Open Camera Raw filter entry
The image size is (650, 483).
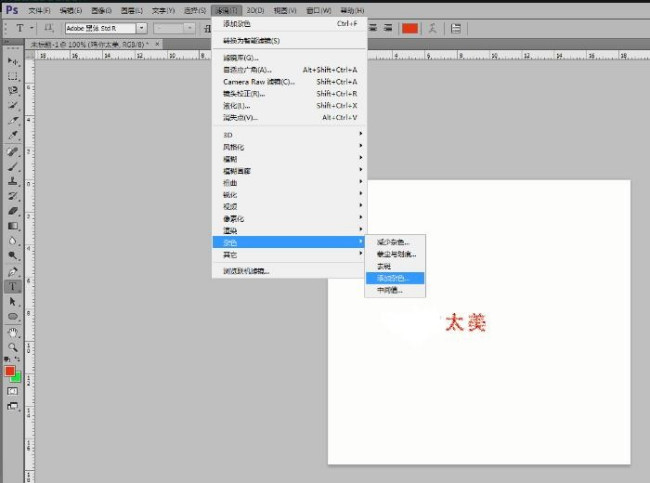[x=258, y=82]
